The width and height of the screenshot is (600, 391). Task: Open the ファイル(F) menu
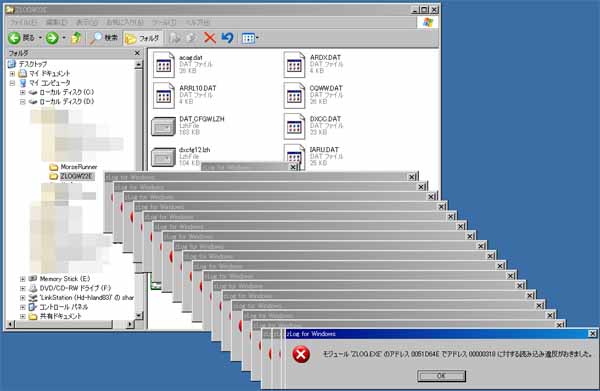pyautogui.click(x=23, y=23)
